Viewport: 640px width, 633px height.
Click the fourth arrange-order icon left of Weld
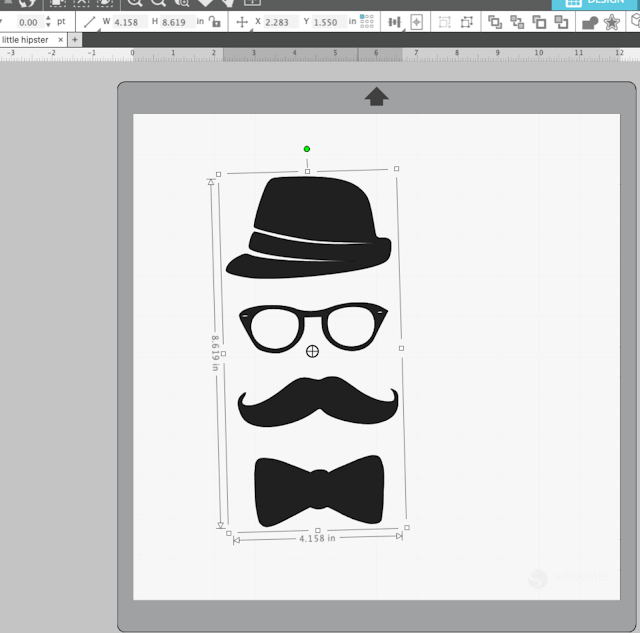click(x=561, y=22)
